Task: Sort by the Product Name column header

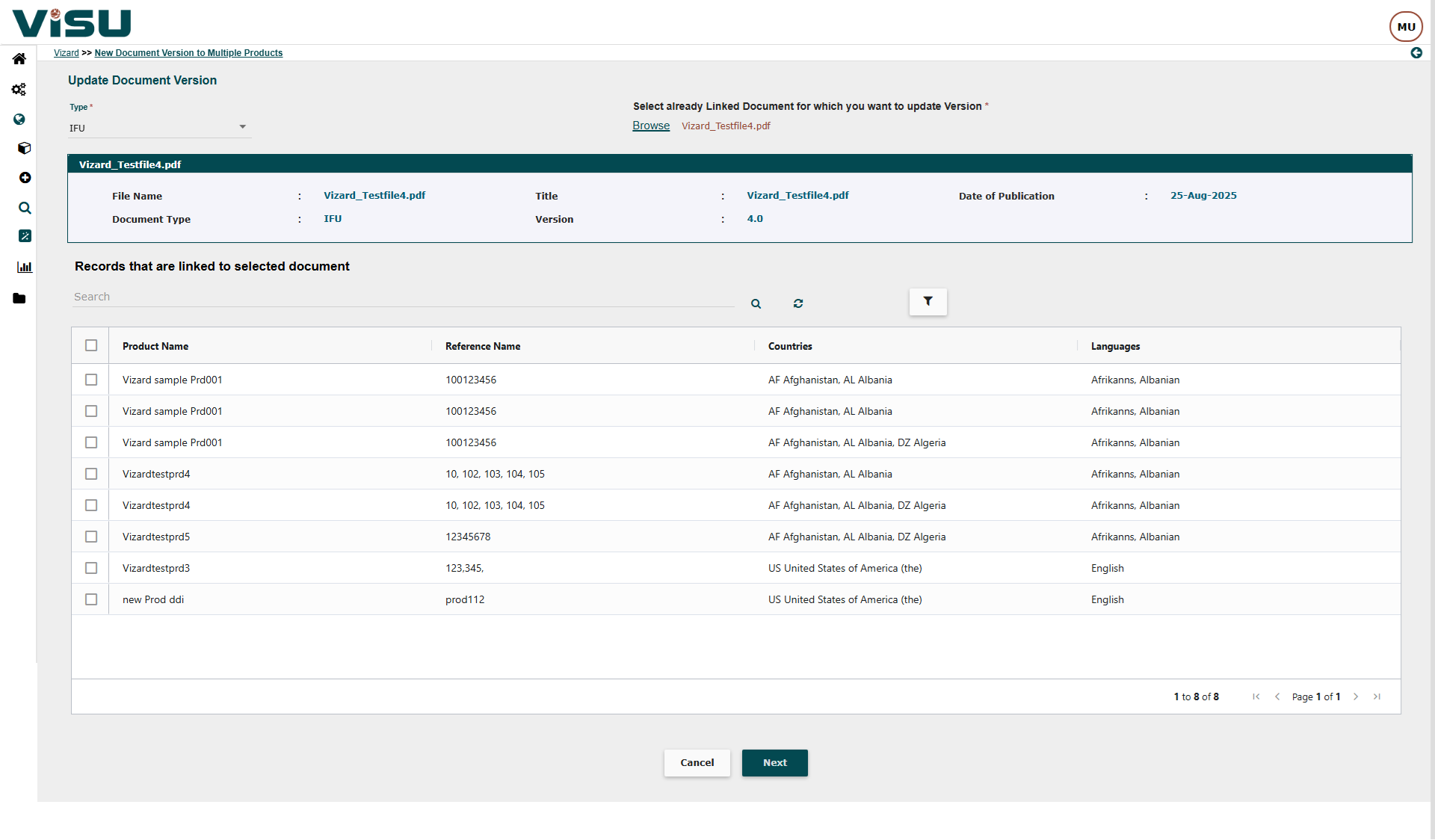Action: pos(155,346)
